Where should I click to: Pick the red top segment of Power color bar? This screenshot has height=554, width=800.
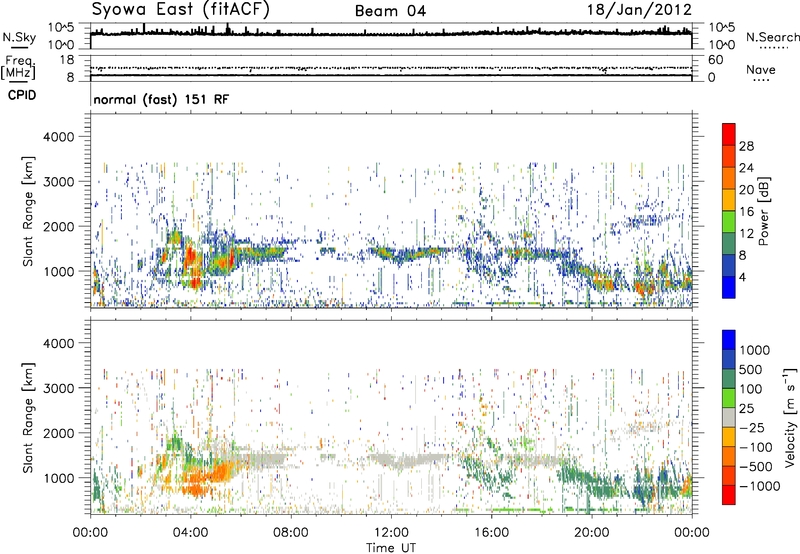click(x=729, y=135)
